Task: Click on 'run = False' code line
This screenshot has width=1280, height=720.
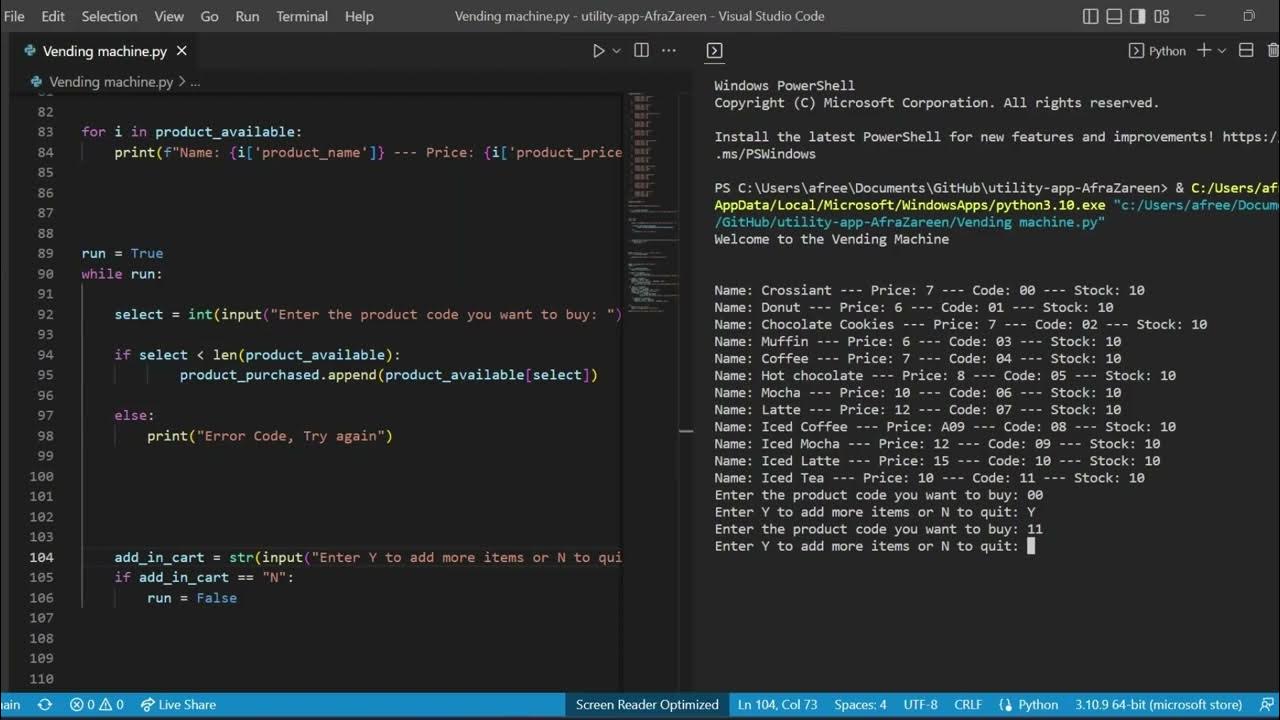Action: tap(192, 598)
